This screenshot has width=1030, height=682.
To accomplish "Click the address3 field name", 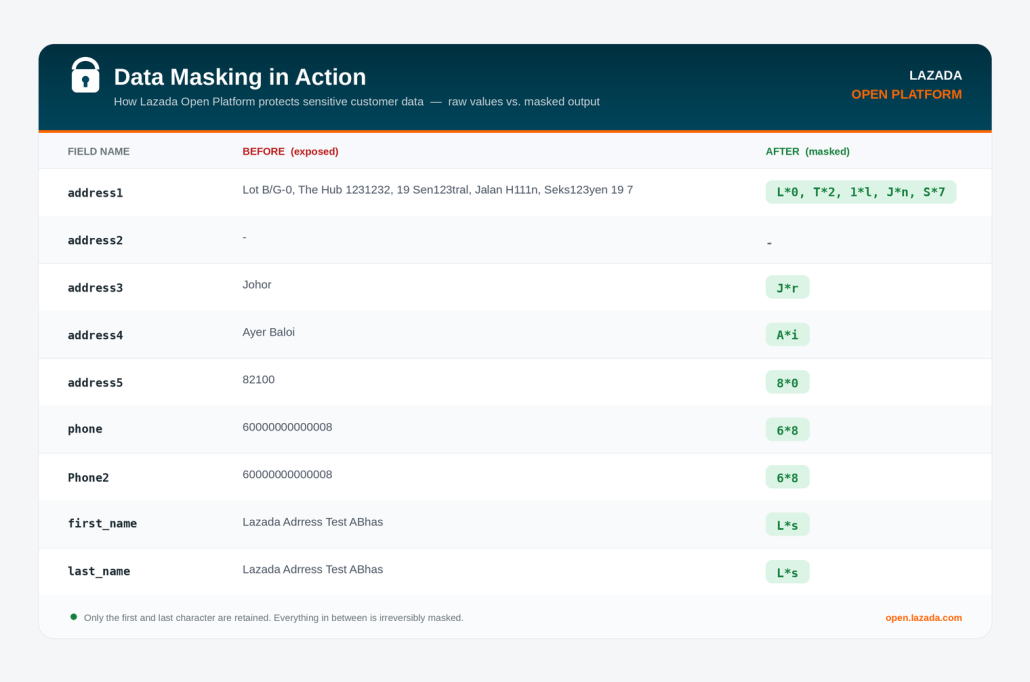I will click(95, 288).
